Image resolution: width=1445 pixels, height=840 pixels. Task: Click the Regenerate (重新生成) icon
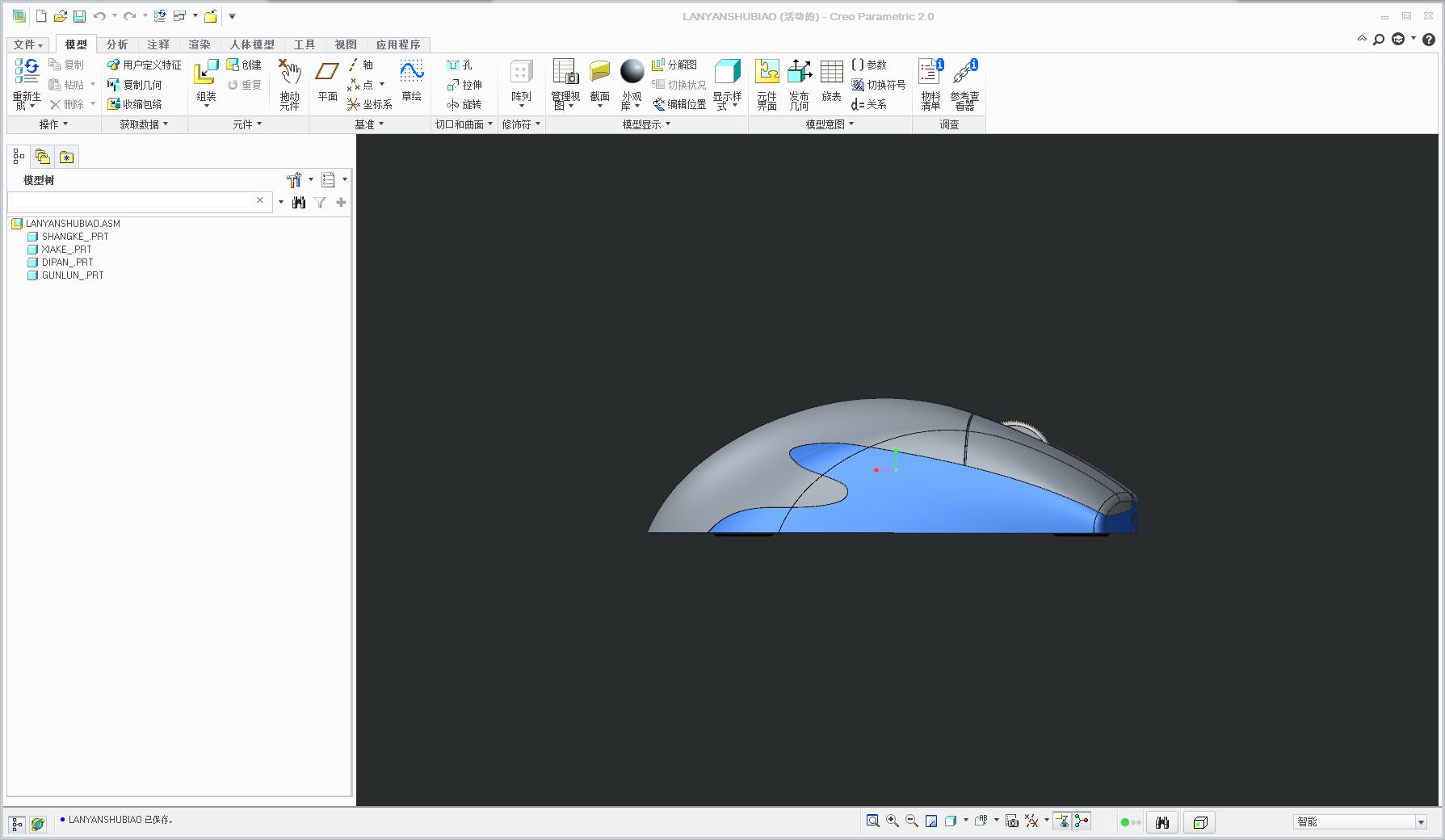tap(27, 71)
